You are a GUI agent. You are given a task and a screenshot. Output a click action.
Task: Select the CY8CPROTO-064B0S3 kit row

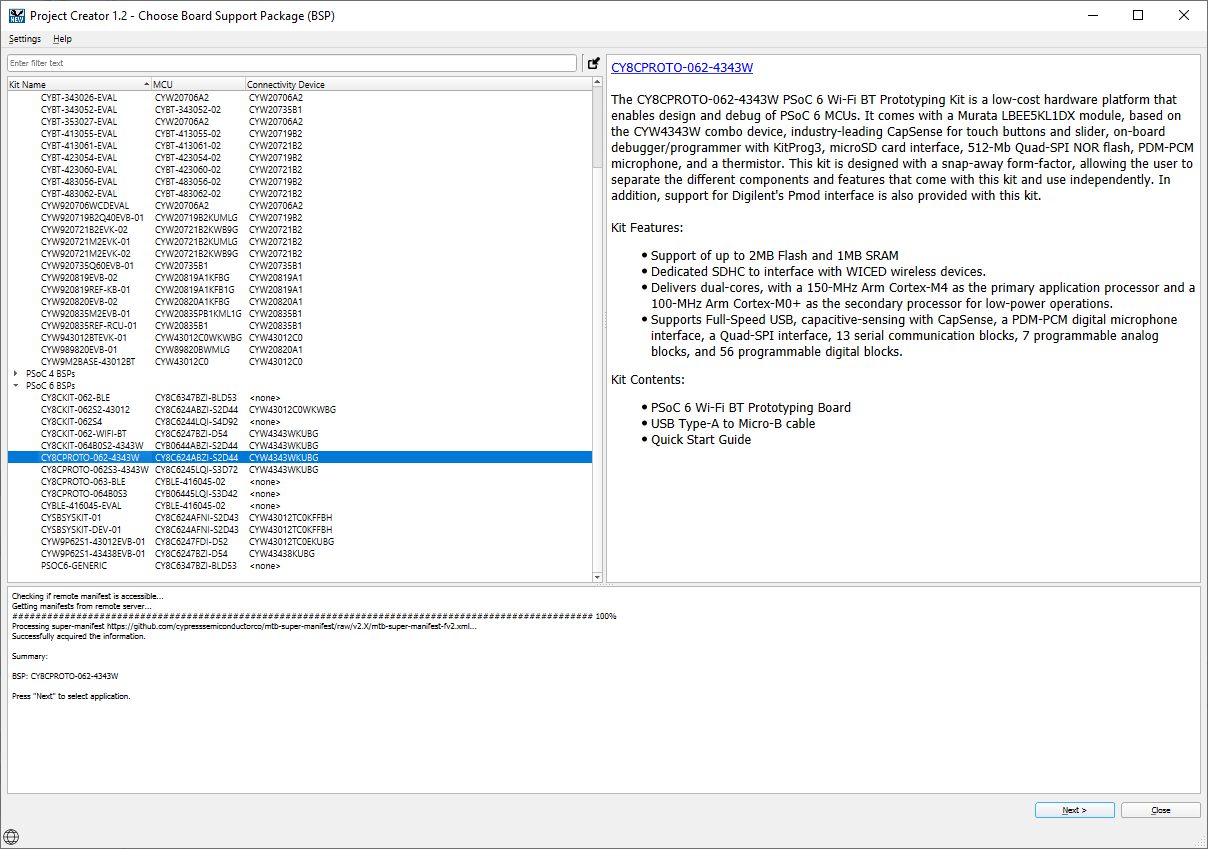tap(300, 493)
